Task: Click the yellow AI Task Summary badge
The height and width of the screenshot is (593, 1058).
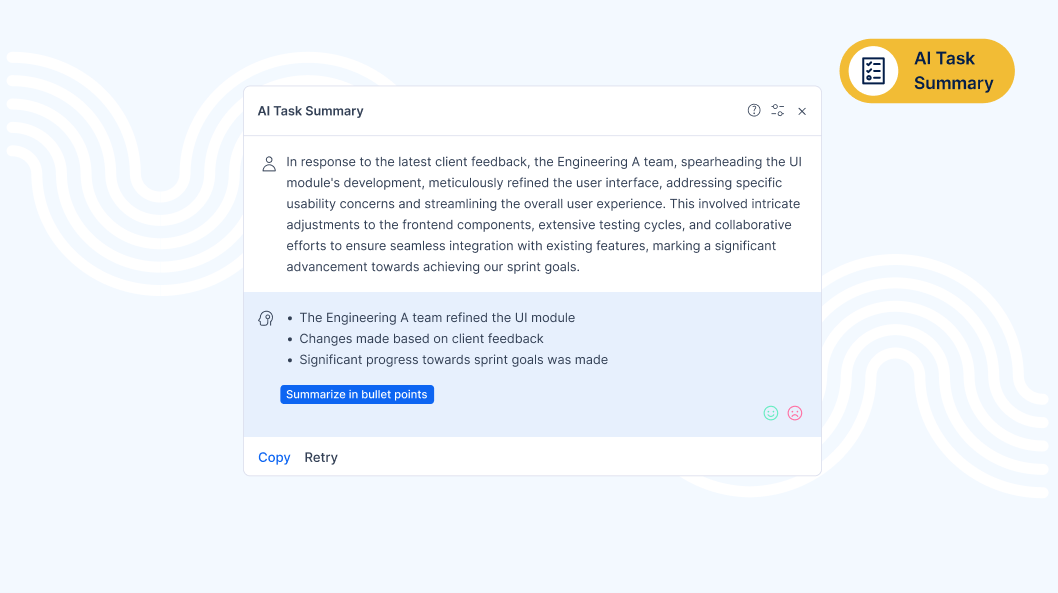Action: point(927,70)
